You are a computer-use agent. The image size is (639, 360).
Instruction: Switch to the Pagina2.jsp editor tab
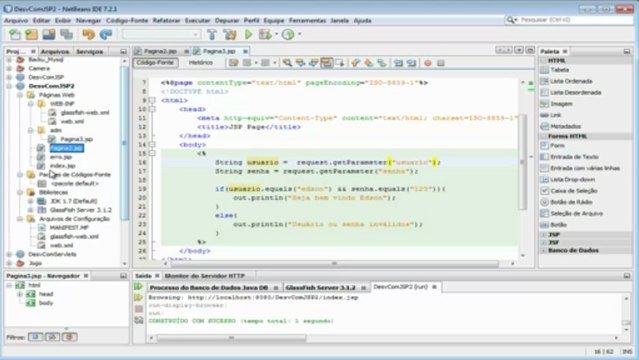[x=160, y=51]
